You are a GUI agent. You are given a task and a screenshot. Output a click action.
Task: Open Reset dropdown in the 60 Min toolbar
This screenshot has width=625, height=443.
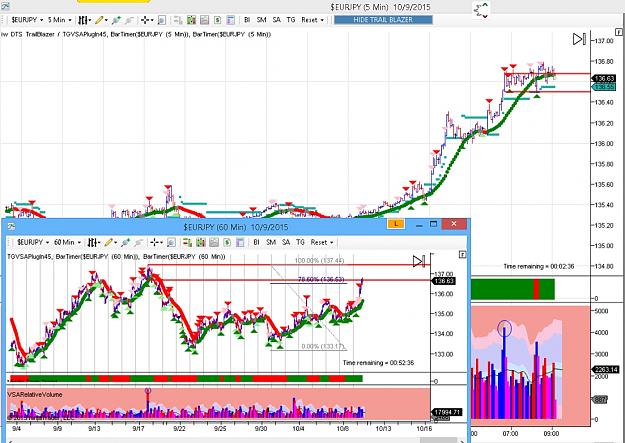coord(322,242)
